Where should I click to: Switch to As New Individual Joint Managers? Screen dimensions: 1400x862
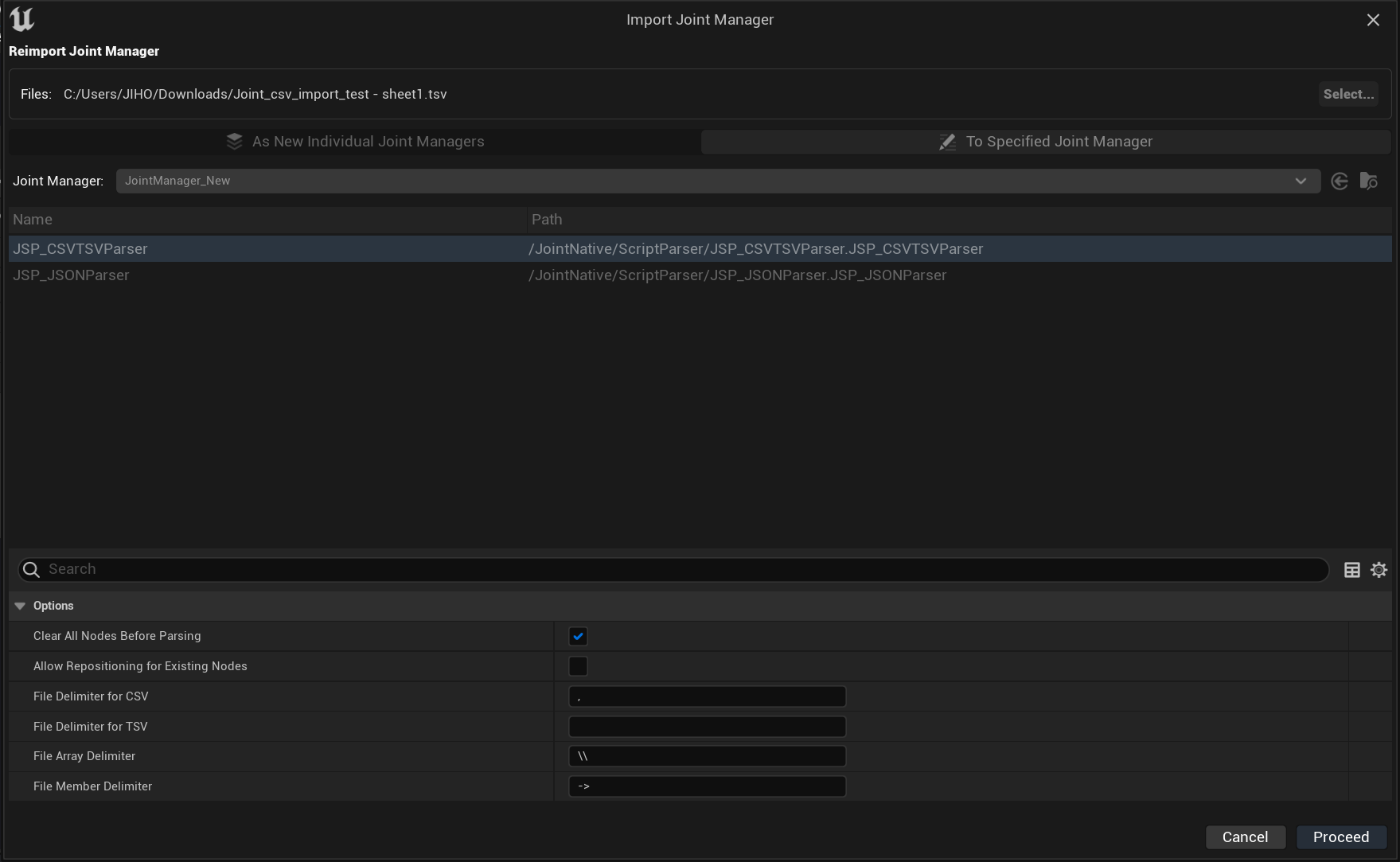click(x=355, y=142)
